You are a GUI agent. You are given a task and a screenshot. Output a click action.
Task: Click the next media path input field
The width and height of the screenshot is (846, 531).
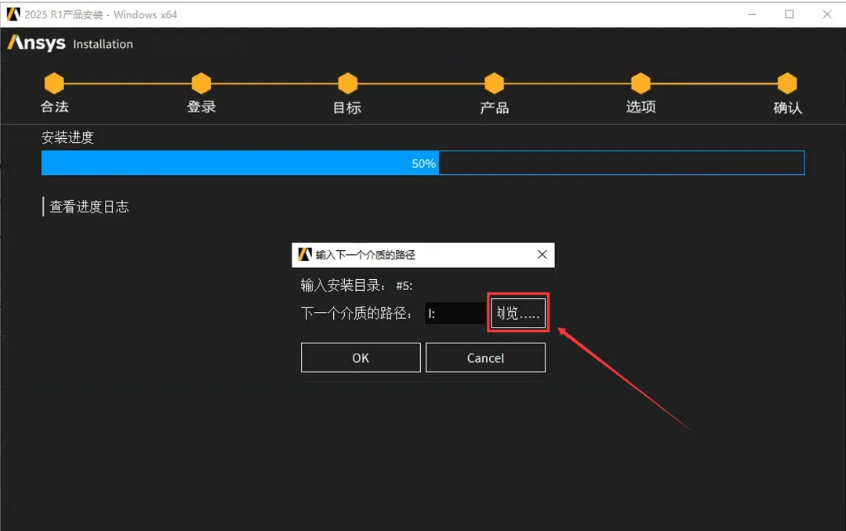click(456, 314)
